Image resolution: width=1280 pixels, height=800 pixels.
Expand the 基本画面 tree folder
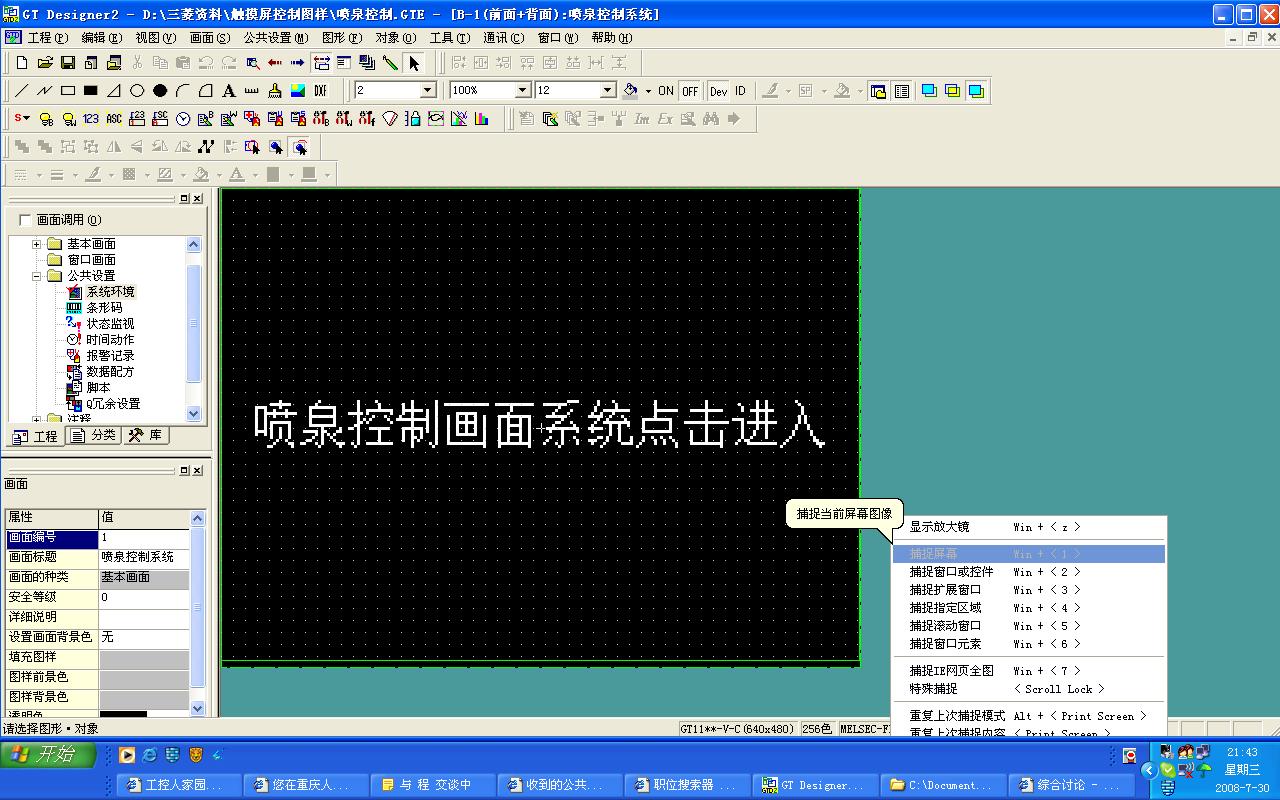coord(37,244)
